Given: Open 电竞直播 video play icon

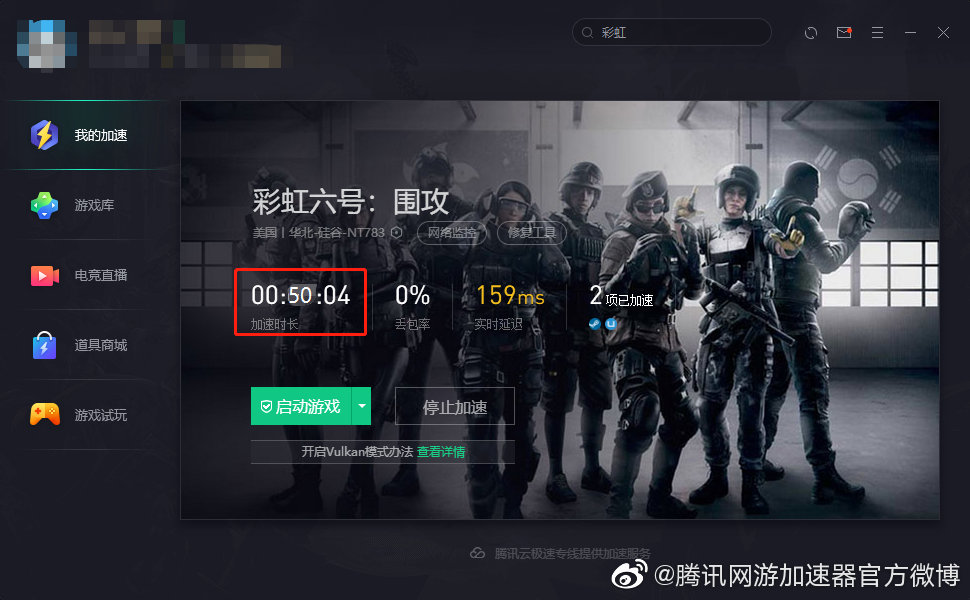Looking at the screenshot, I should pos(45,275).
